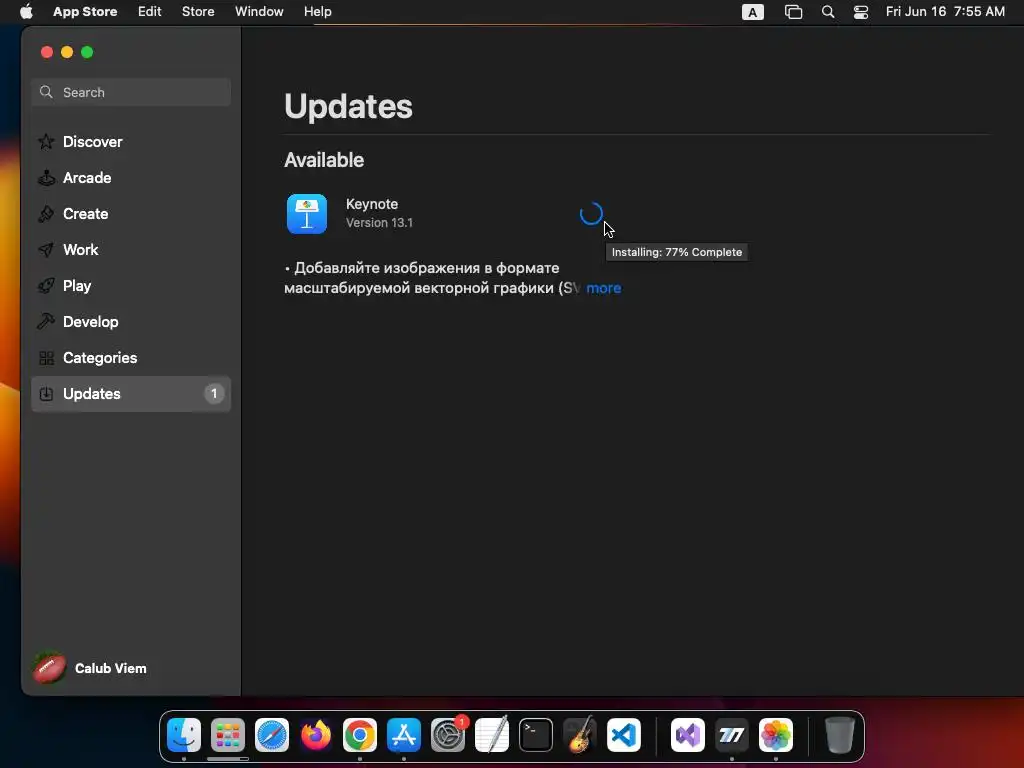Click the Keynote app icon

point(307,214)
